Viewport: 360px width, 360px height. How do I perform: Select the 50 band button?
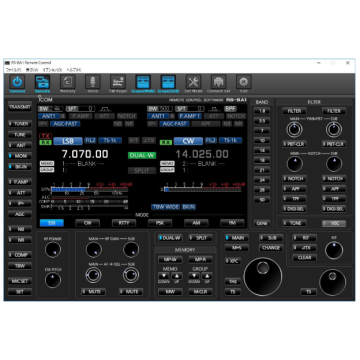tap(262, 200)
